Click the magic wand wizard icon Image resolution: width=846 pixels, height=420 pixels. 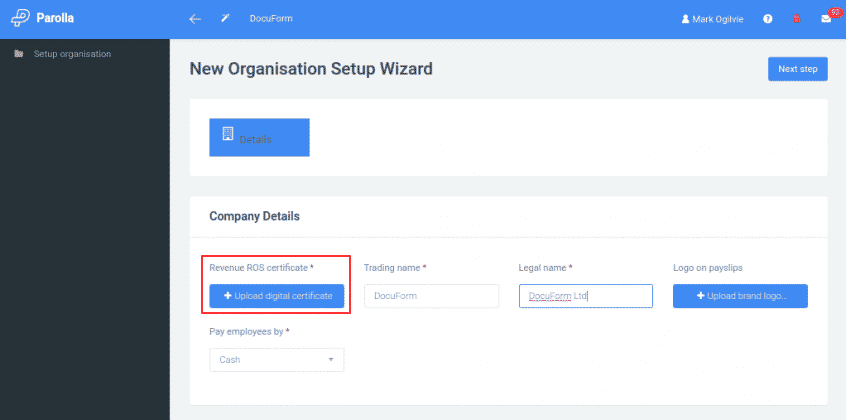coord(225,19)
